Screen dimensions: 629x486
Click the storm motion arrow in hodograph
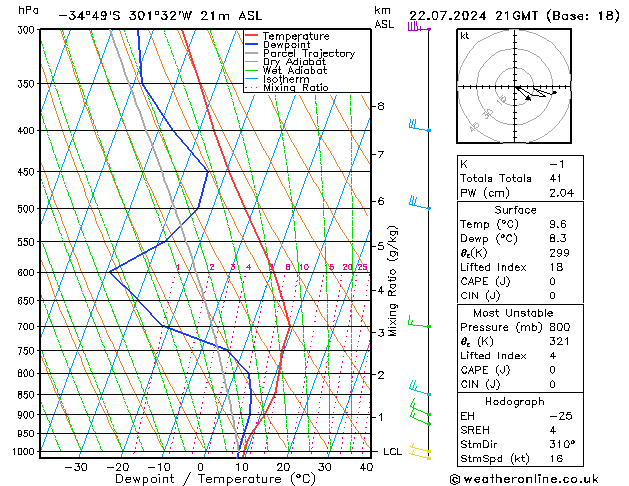[x=535, y=93]
